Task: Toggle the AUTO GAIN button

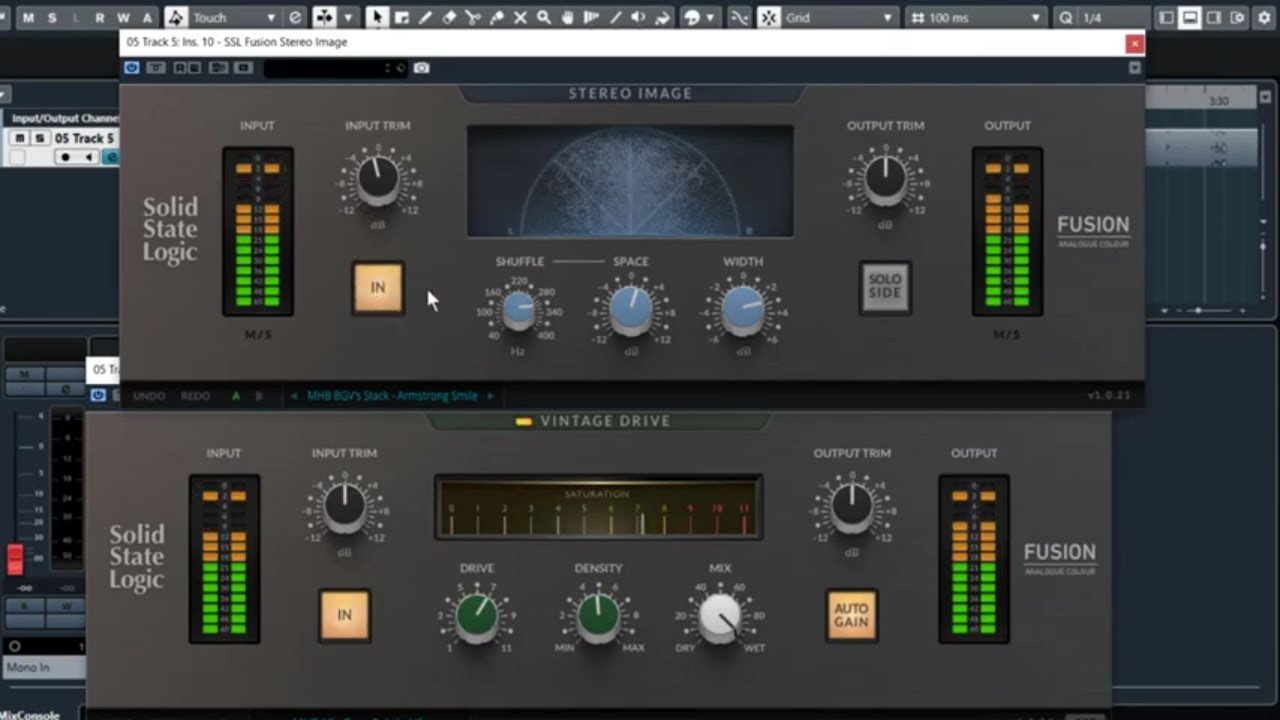Action: pos(852,615)
